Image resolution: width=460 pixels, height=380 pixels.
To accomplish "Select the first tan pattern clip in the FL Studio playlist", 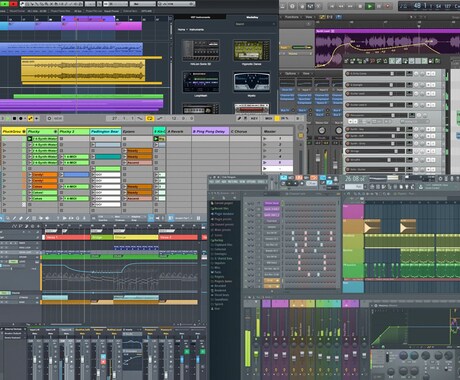I will click(x=372, y=227).
